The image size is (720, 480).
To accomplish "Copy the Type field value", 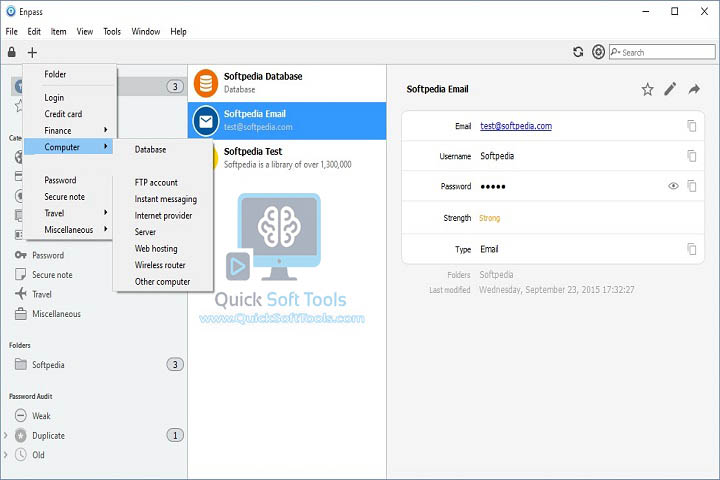I will 692,249.
